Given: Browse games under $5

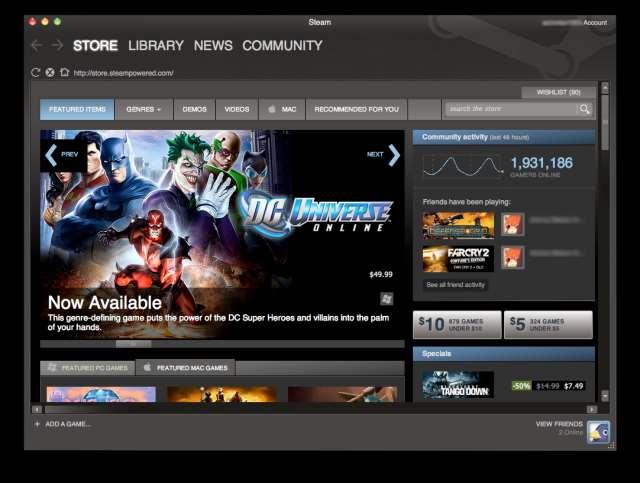Looking at the screenshot, I should pos(548,325).
